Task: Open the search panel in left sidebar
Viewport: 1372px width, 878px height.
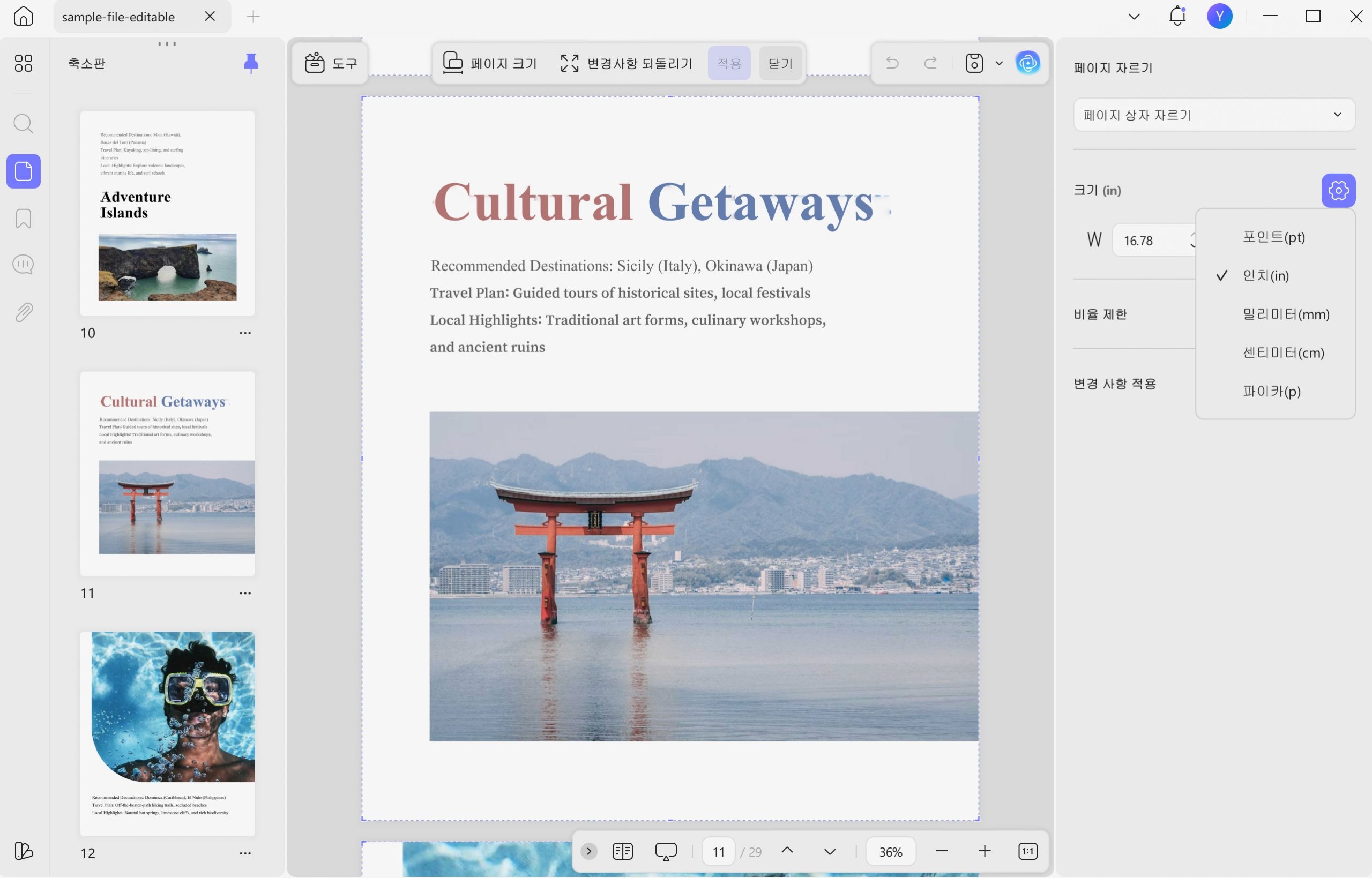Action: (24, 124)
